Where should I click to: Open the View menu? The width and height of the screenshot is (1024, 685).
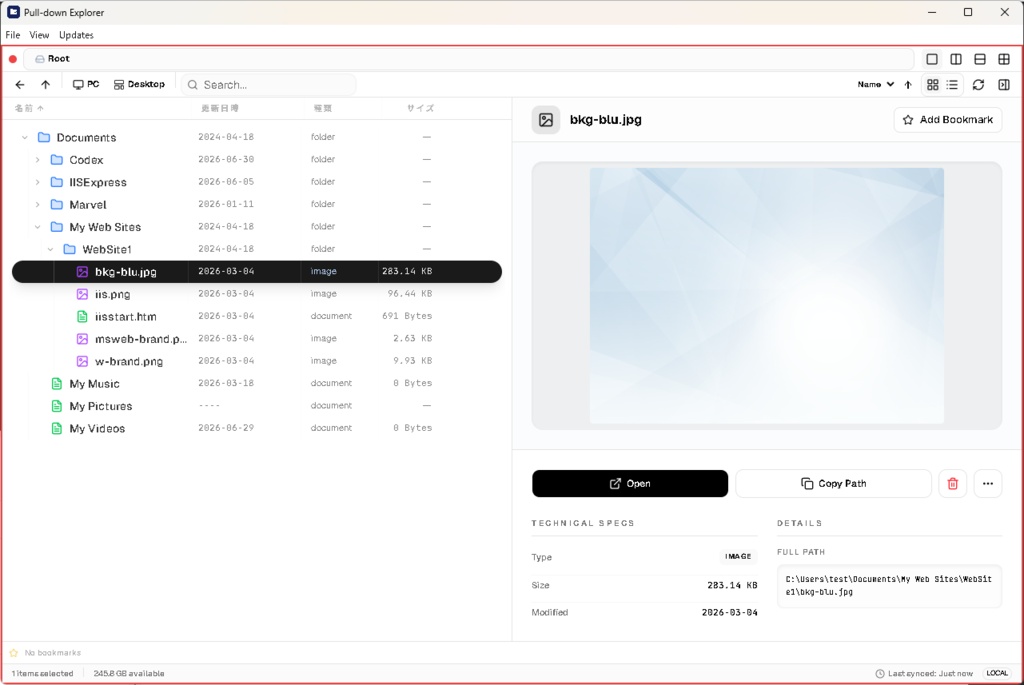tap(39, 35)
